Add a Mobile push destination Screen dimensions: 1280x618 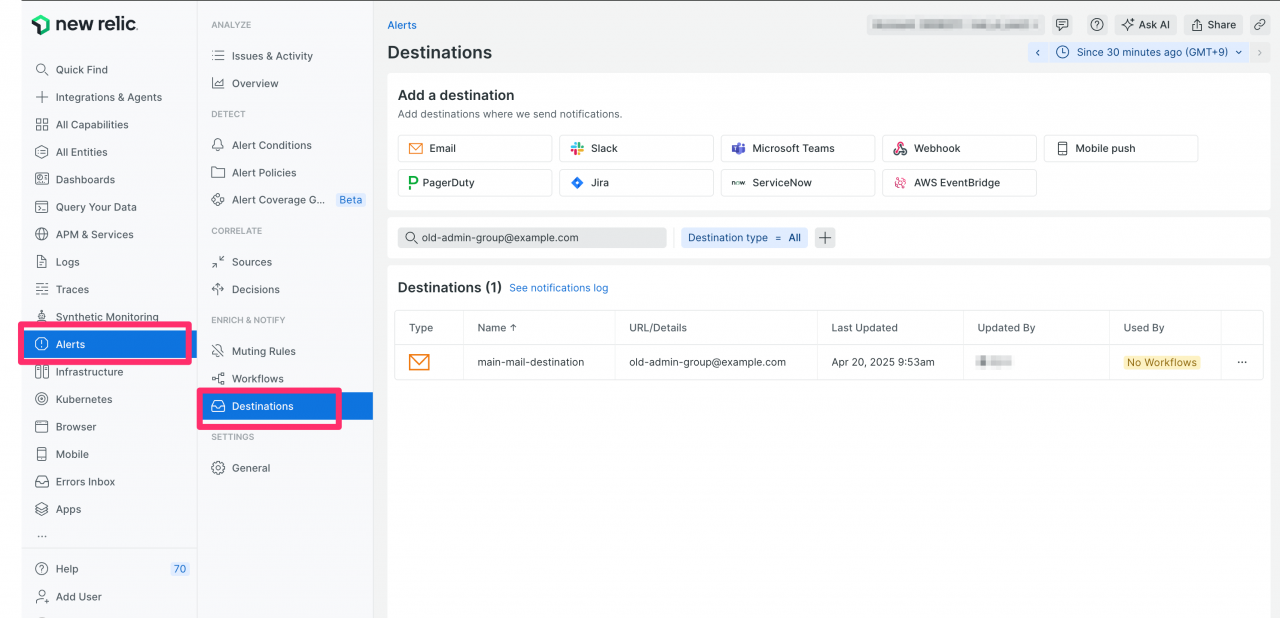(x=1121, y=148)
